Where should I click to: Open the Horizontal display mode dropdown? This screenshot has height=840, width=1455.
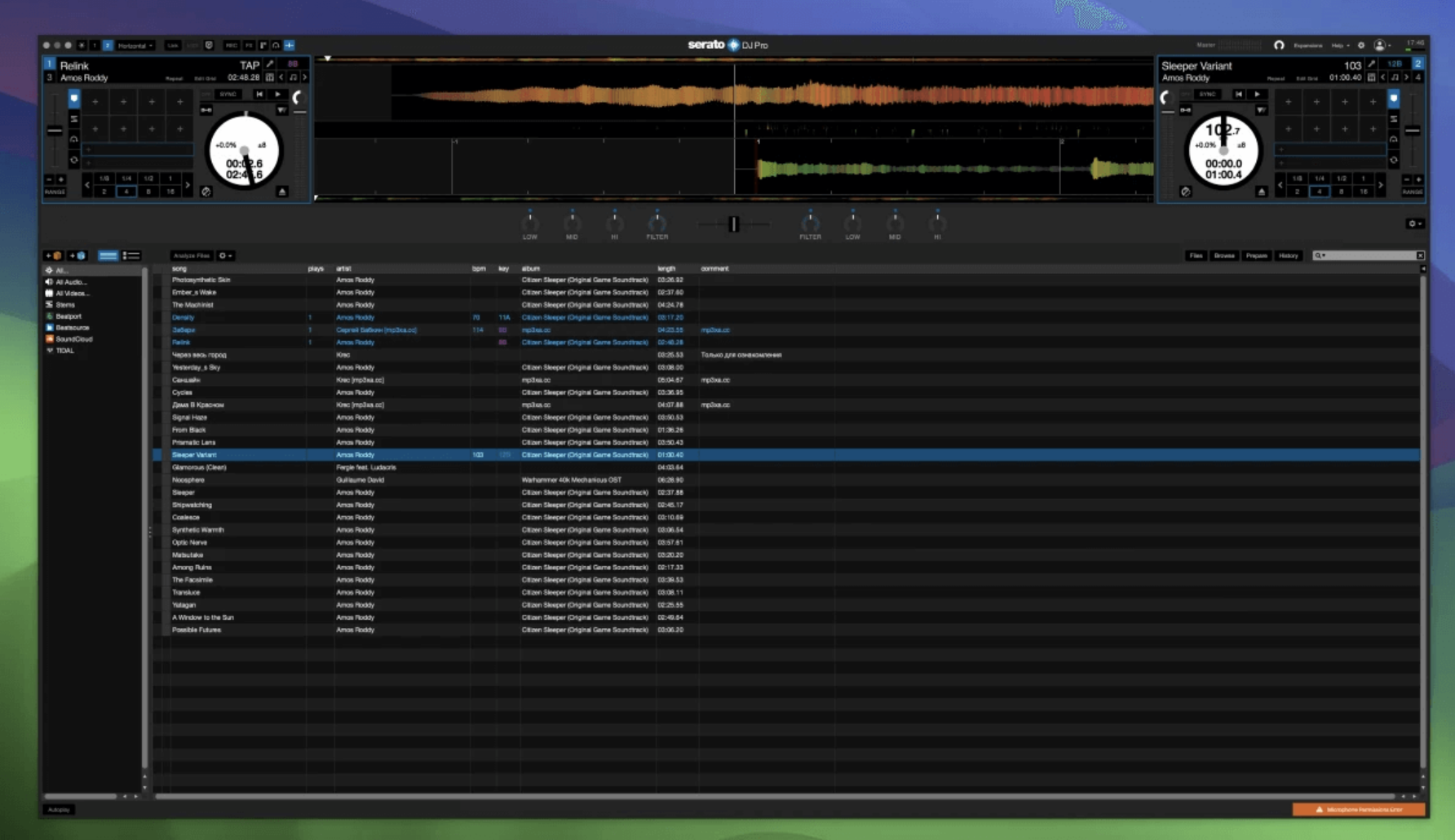pyautogui.click(x=135, y=46)
